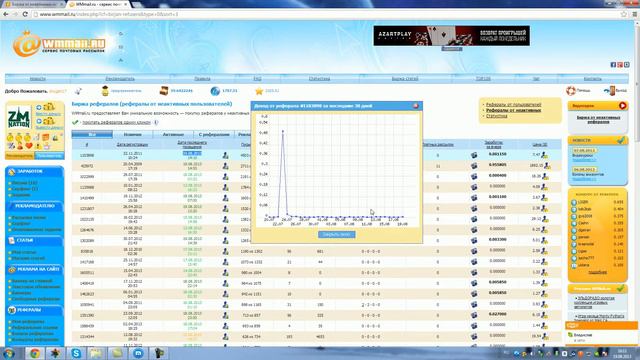Image resolution: width=640 pixels, height=360 pixels.
Task: Click the deposit money icon beside the avatar
Action: coord(49,108)
